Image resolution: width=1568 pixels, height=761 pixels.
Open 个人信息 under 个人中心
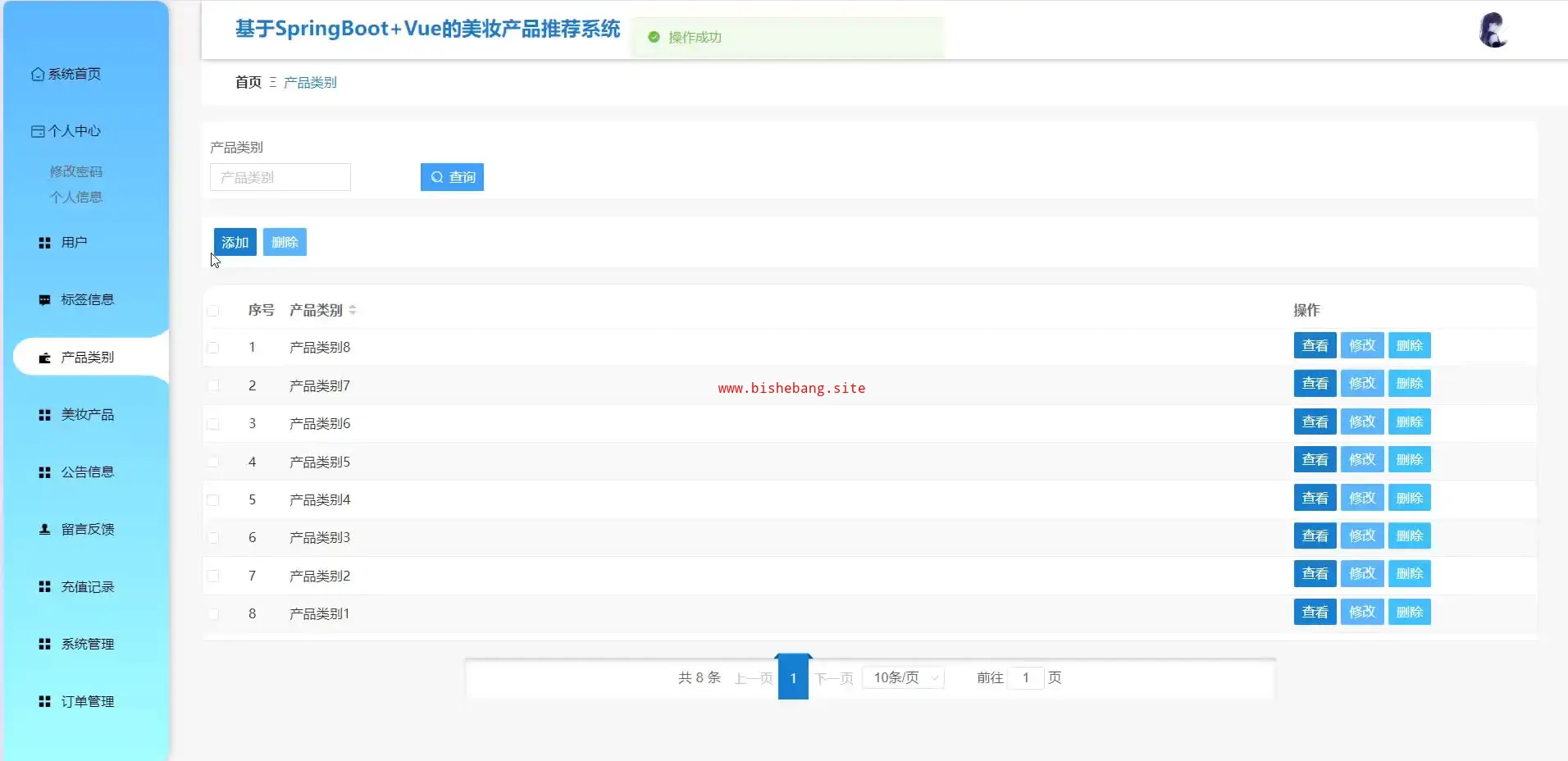tap(76, 197)
